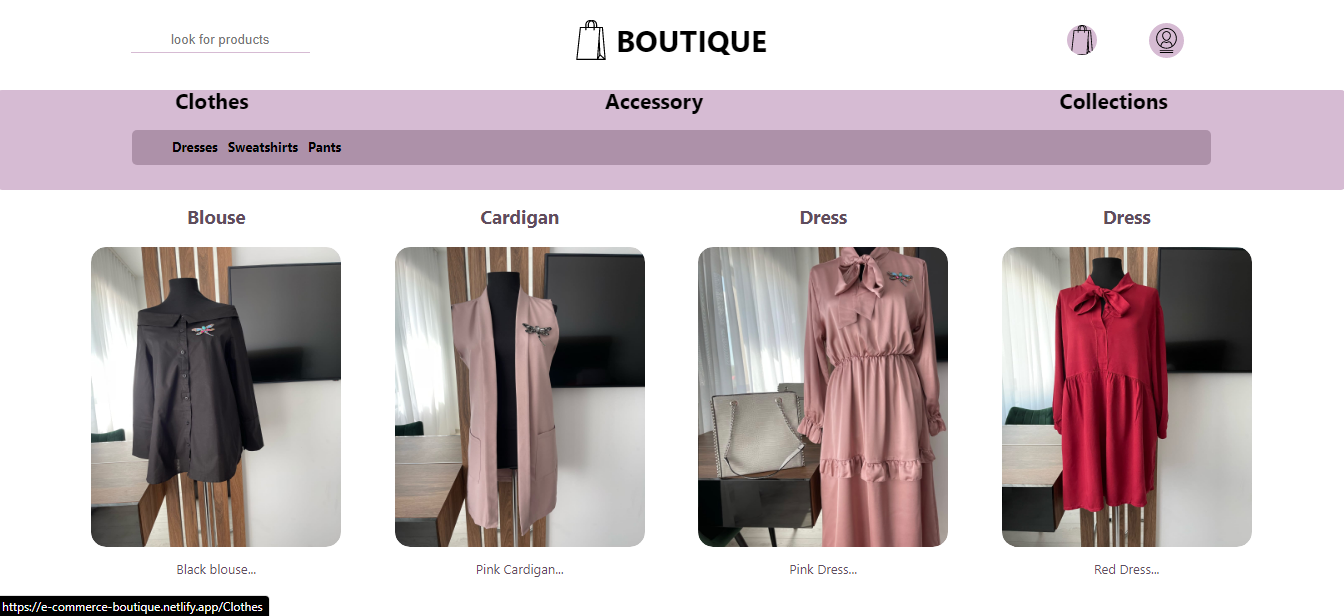The image size is (1344, 616).
Task: Open the Clothes menu category
Action: pyautogui.click(x=212, y=102)
